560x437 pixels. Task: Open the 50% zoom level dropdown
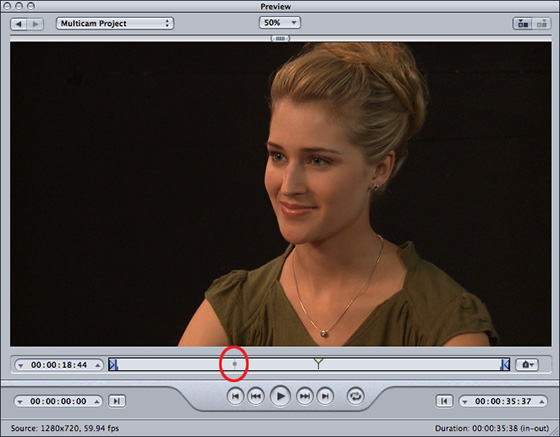coord(280,23)
